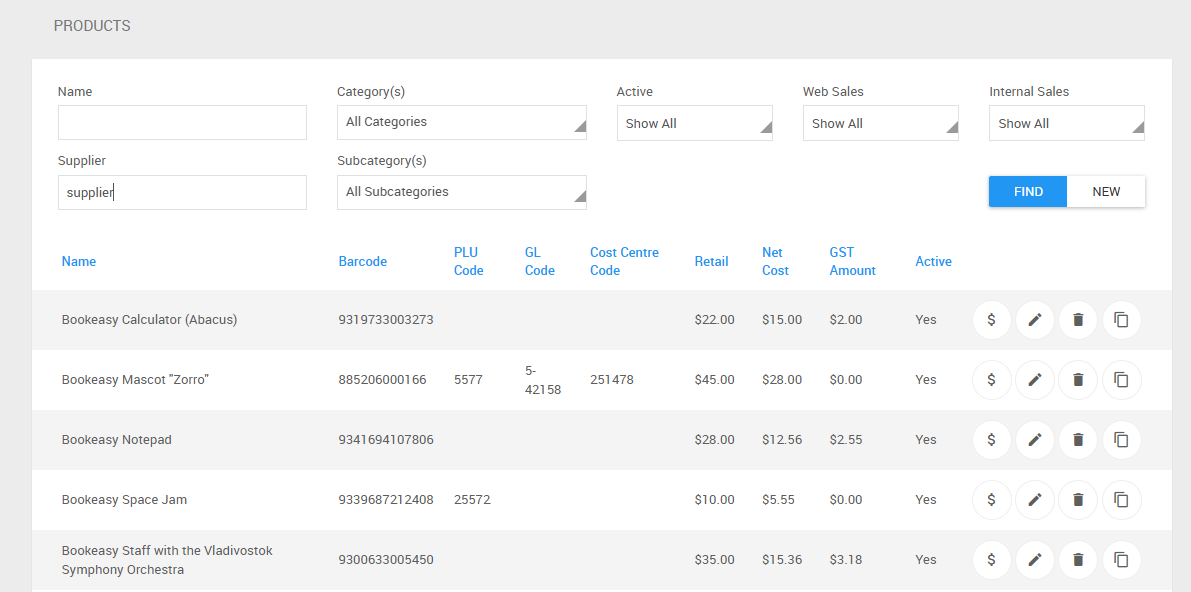1191x592 pixels.
Task: Open pricing for Bookeasy Calculator (Abacus)
Action: point(991,320)
